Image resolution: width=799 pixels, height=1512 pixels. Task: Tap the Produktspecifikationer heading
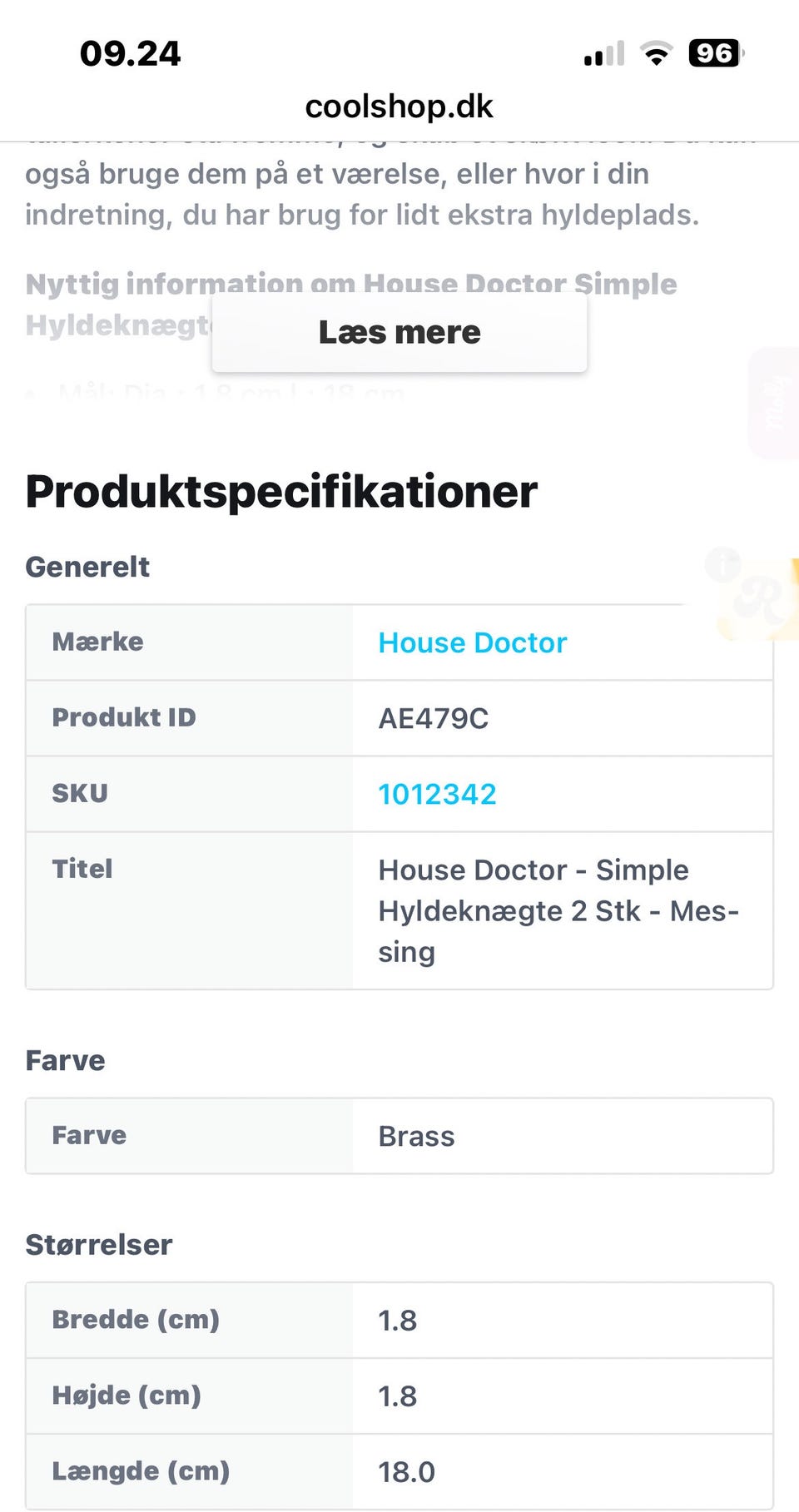point(281,491)
